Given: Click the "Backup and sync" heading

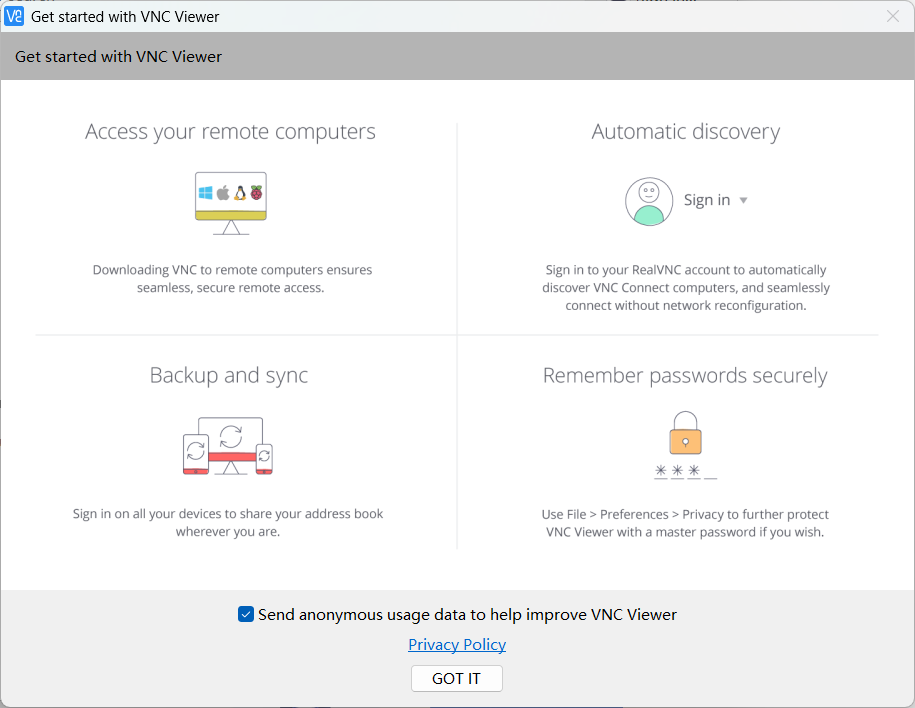Looking at the screenshot, I should coord(229,375).
